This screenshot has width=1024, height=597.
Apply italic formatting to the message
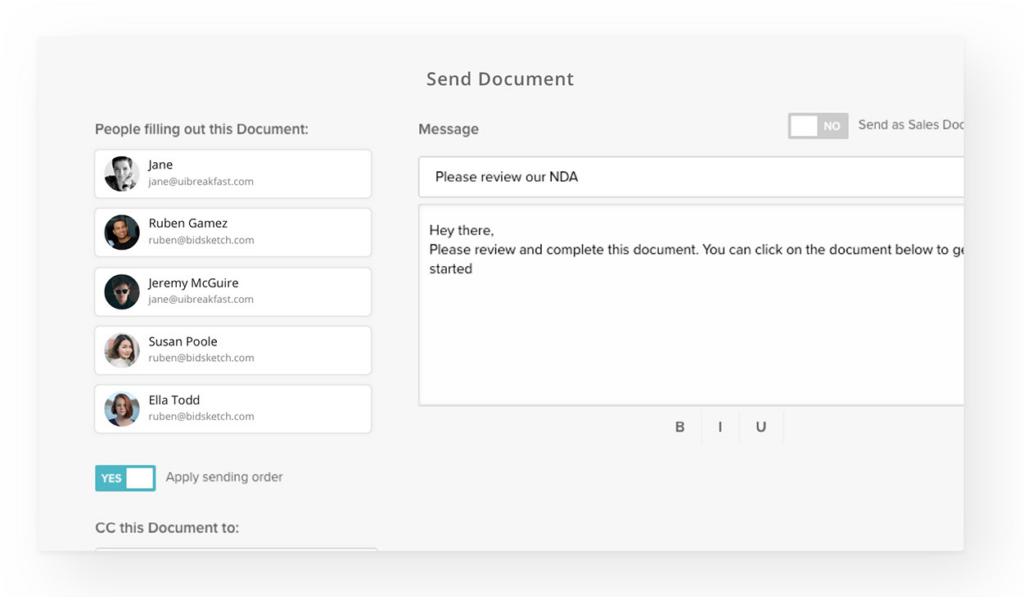720,427
